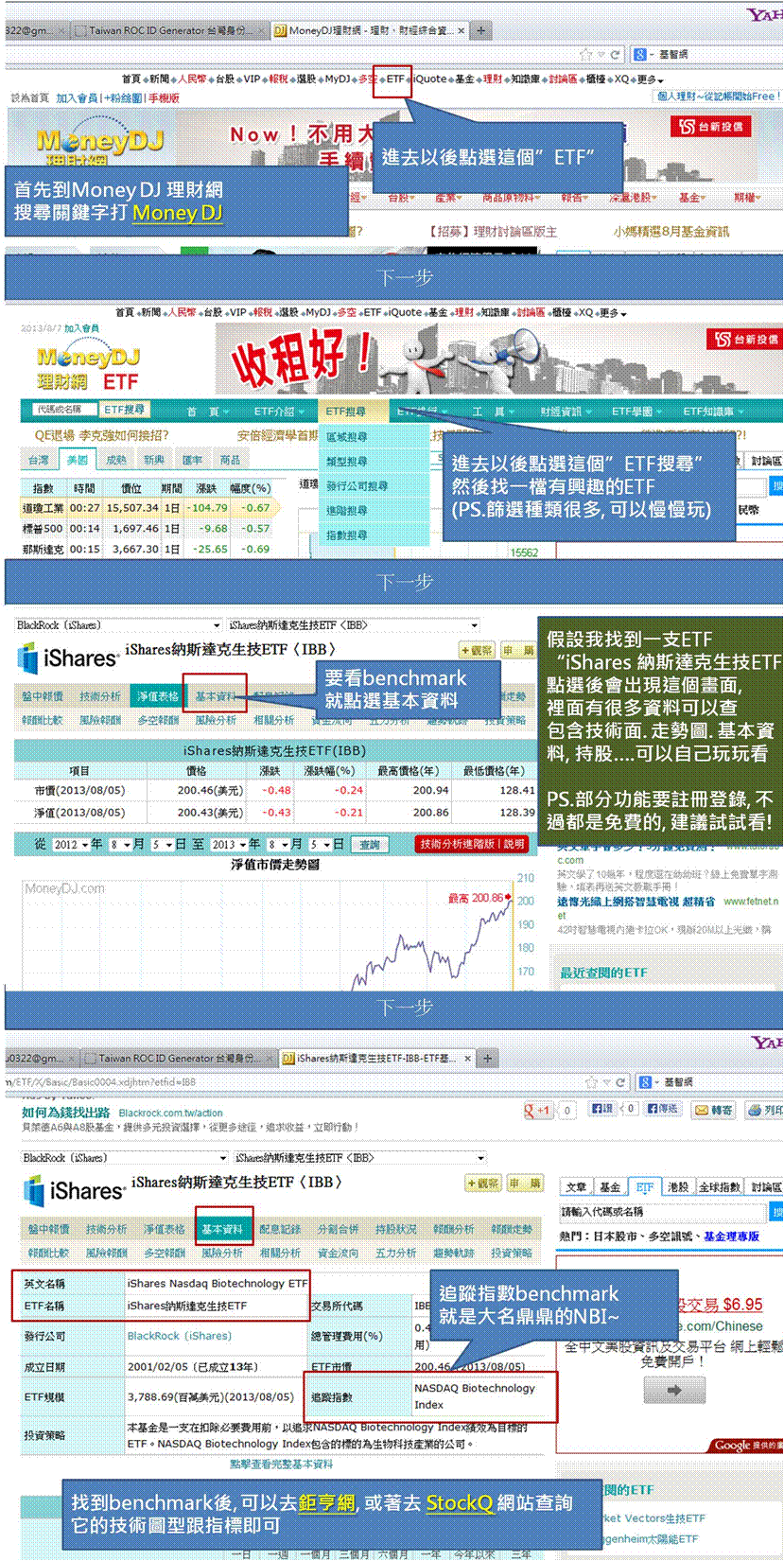Open the 個人理財~從記帳開始Free link
The width and height of the screenshot is (784, 1561).
719,96
